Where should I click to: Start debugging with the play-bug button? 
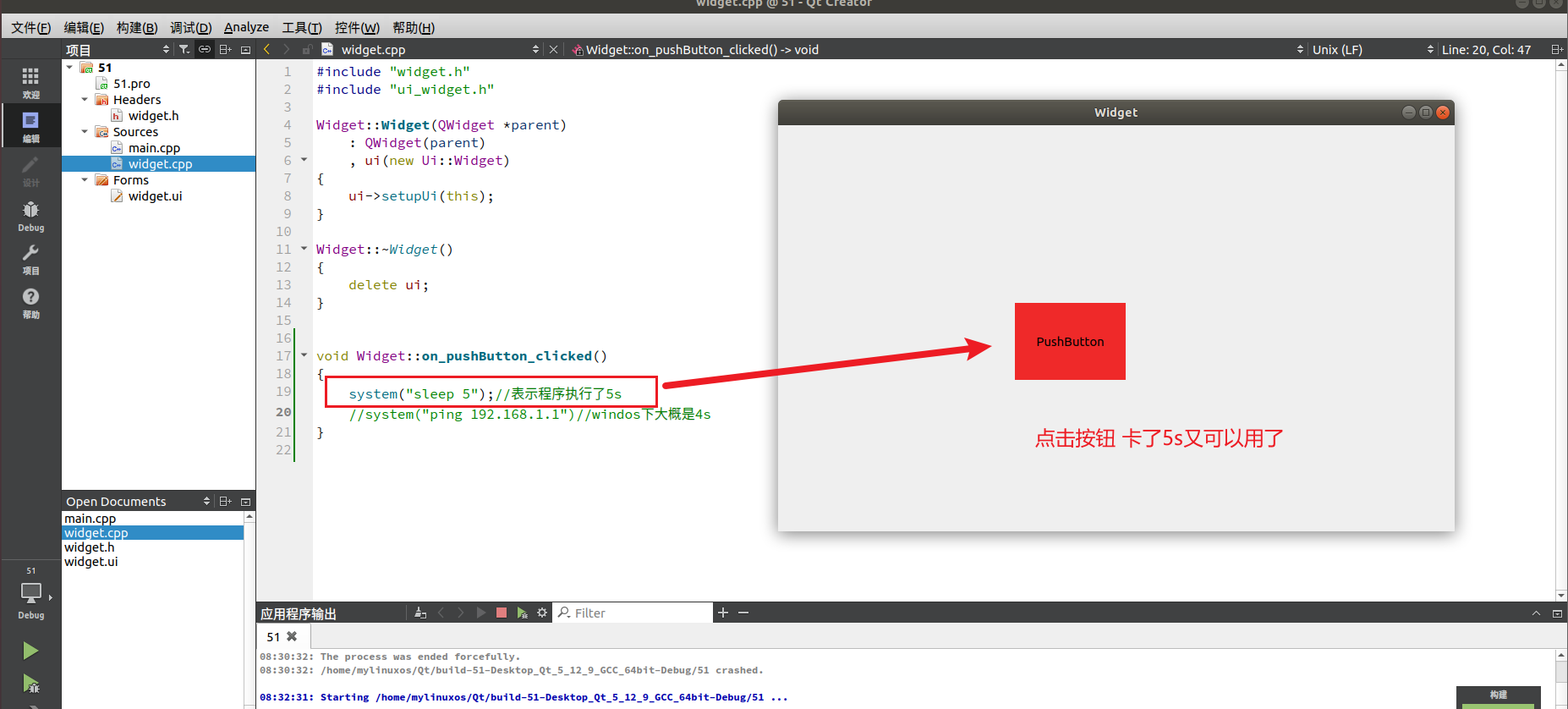point(30,684)
